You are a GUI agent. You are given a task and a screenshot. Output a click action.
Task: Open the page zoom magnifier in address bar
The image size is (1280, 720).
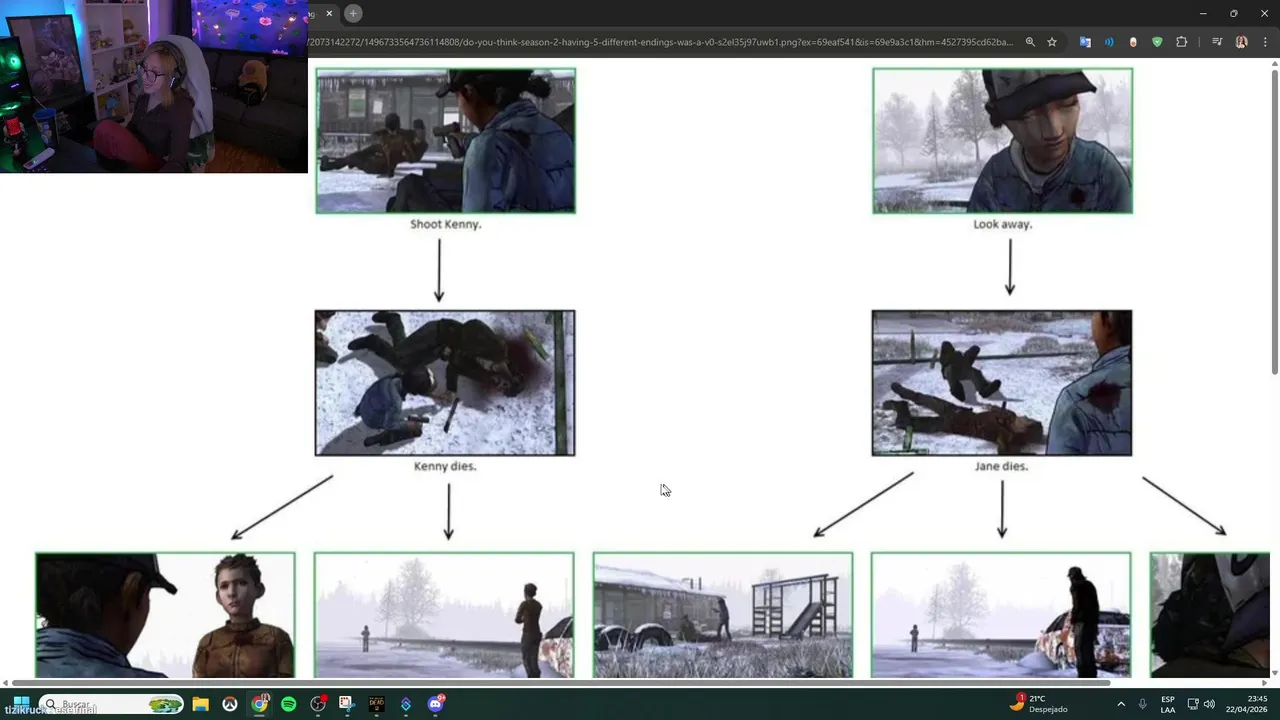pyautogui.click(x=1030, y=42)
